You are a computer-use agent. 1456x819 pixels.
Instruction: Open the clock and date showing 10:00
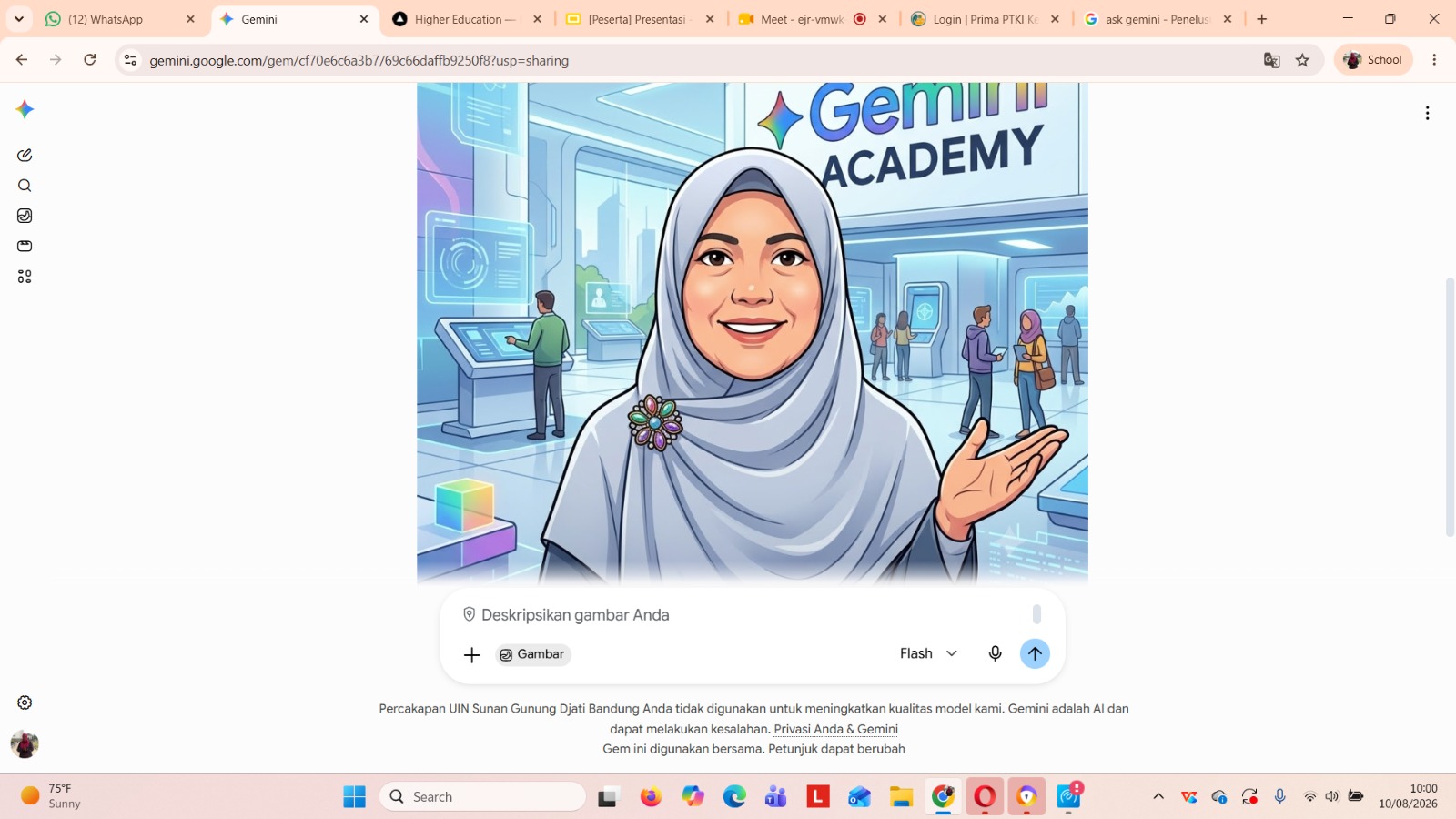pyautogui.click(x=1408, y=796)
